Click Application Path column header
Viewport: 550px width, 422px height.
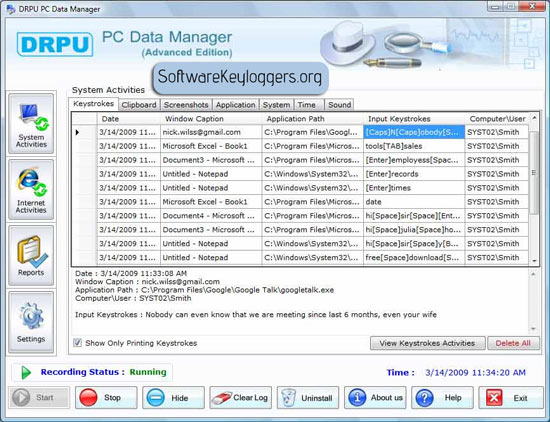tap(313, 119)
